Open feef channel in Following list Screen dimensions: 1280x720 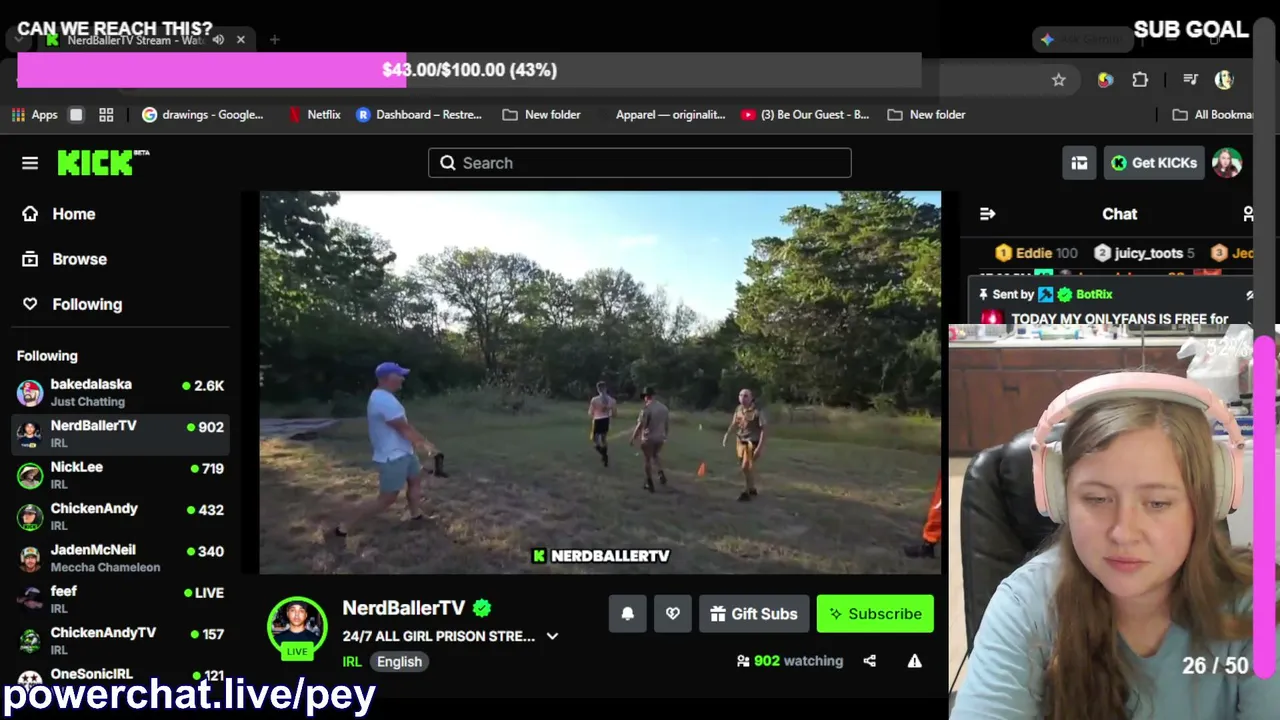tap(120, 599)
